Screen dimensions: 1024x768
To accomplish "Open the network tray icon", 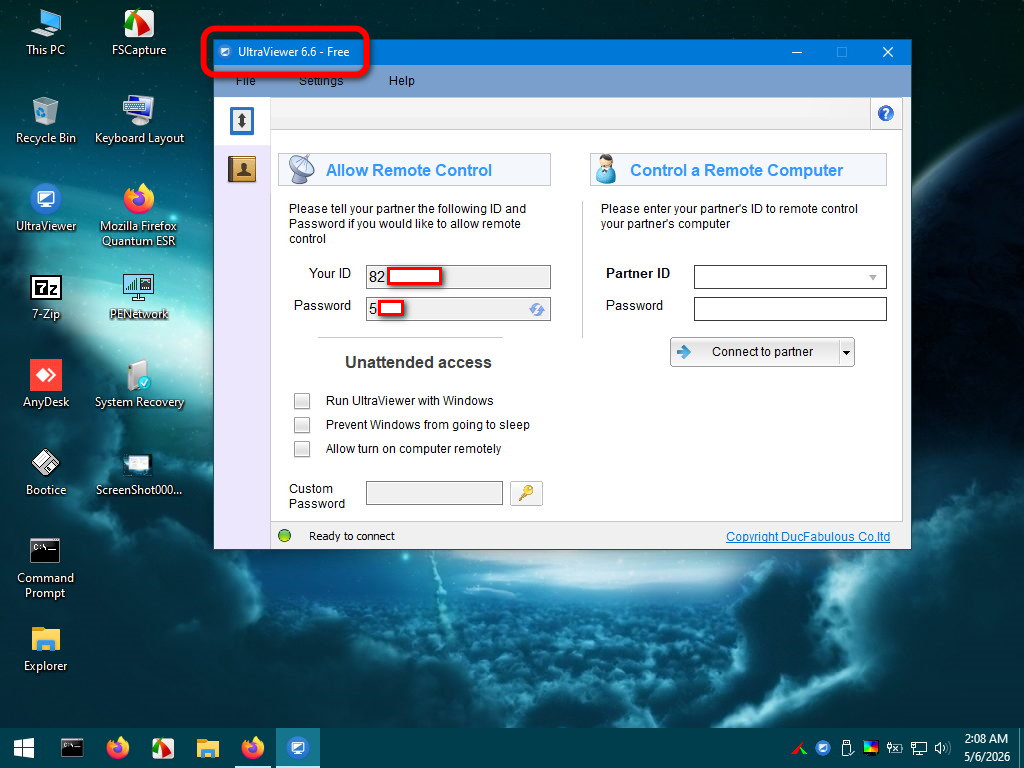I will [919, 748].
